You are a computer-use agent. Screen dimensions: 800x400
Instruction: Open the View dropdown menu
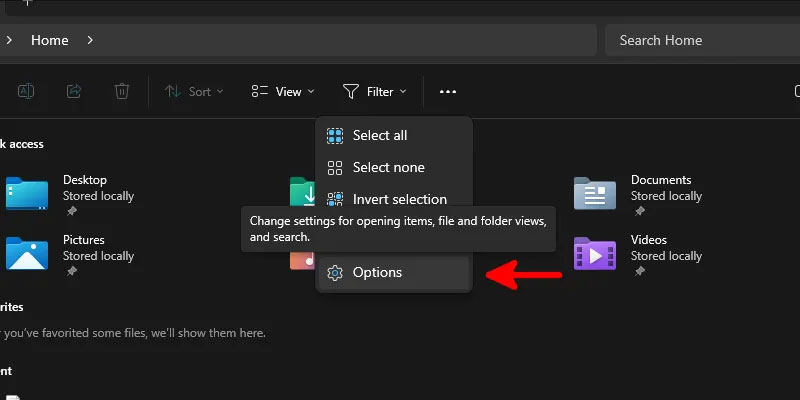283,92
